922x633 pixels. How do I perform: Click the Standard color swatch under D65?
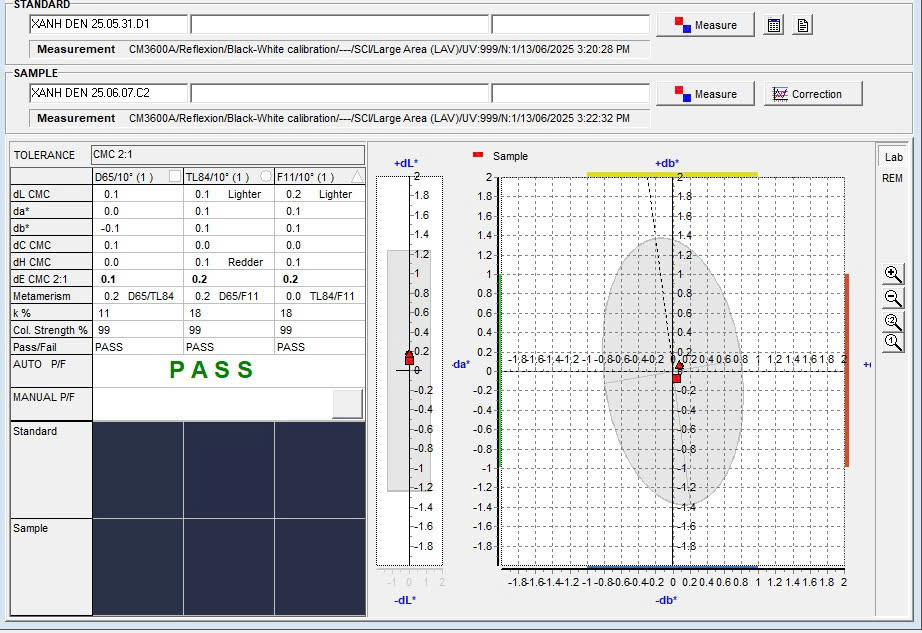tap(138, 469)
